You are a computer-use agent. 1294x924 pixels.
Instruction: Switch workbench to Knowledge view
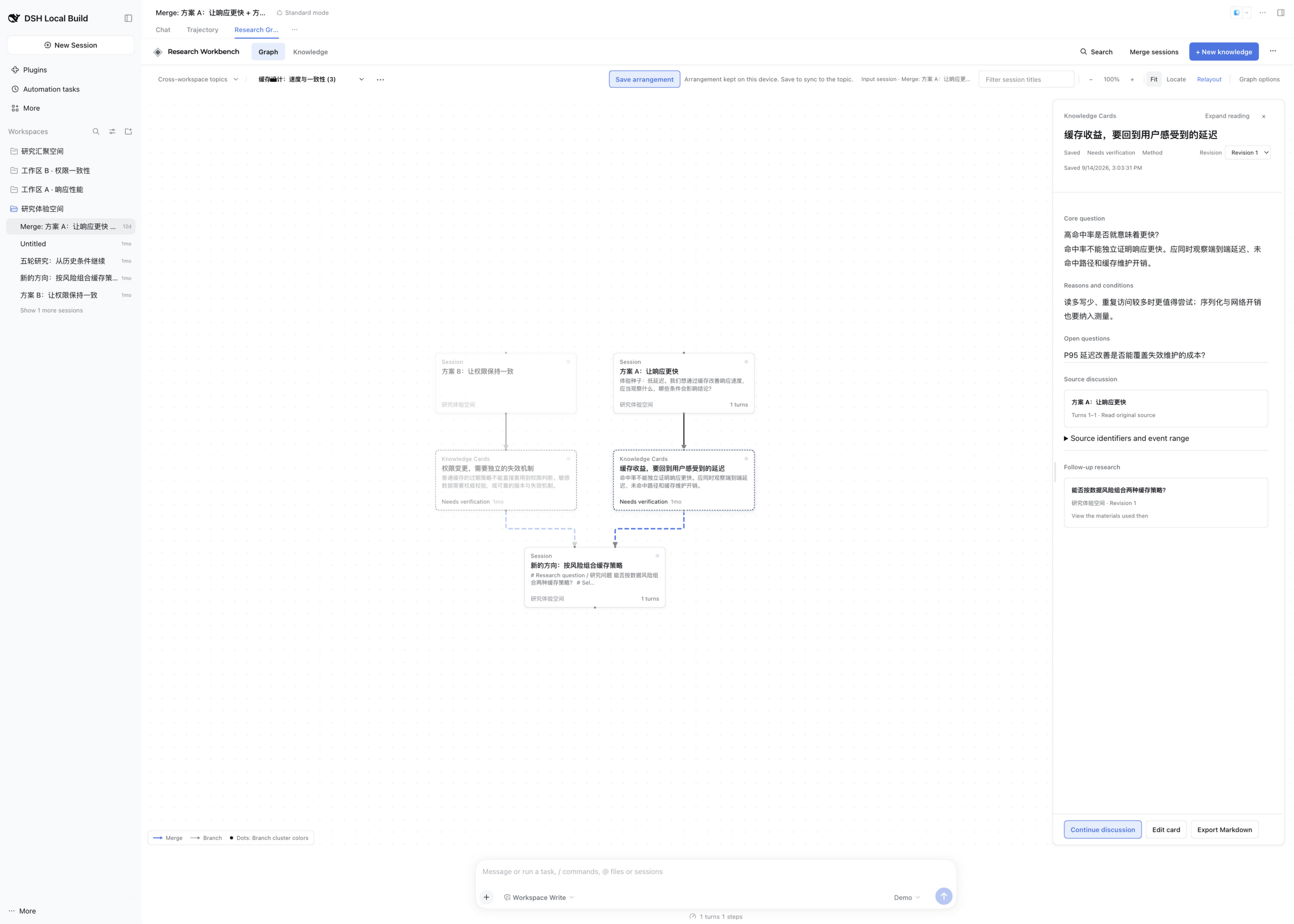(x=310, y=52)
